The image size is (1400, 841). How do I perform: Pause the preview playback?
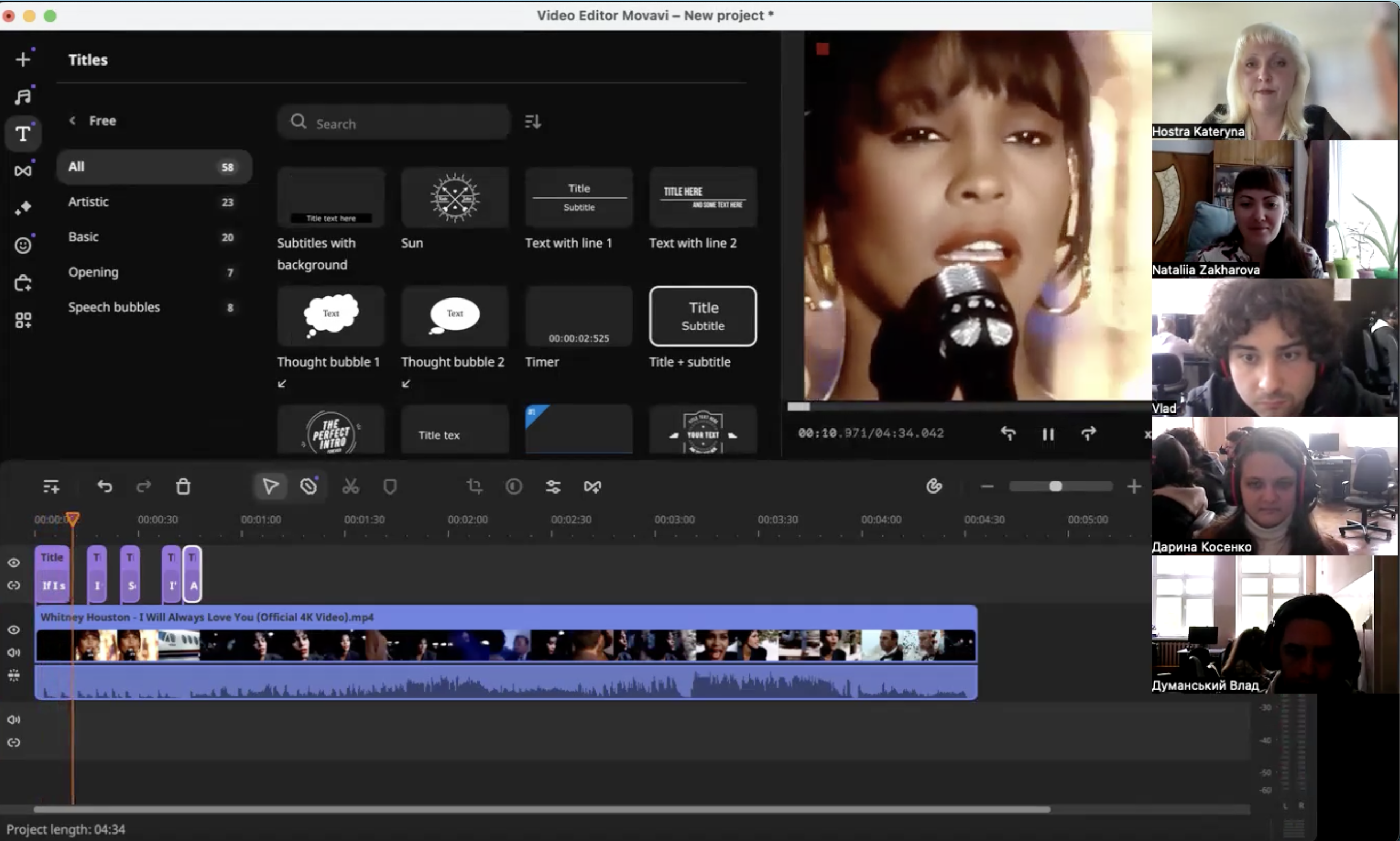(x=1048, y=434)
